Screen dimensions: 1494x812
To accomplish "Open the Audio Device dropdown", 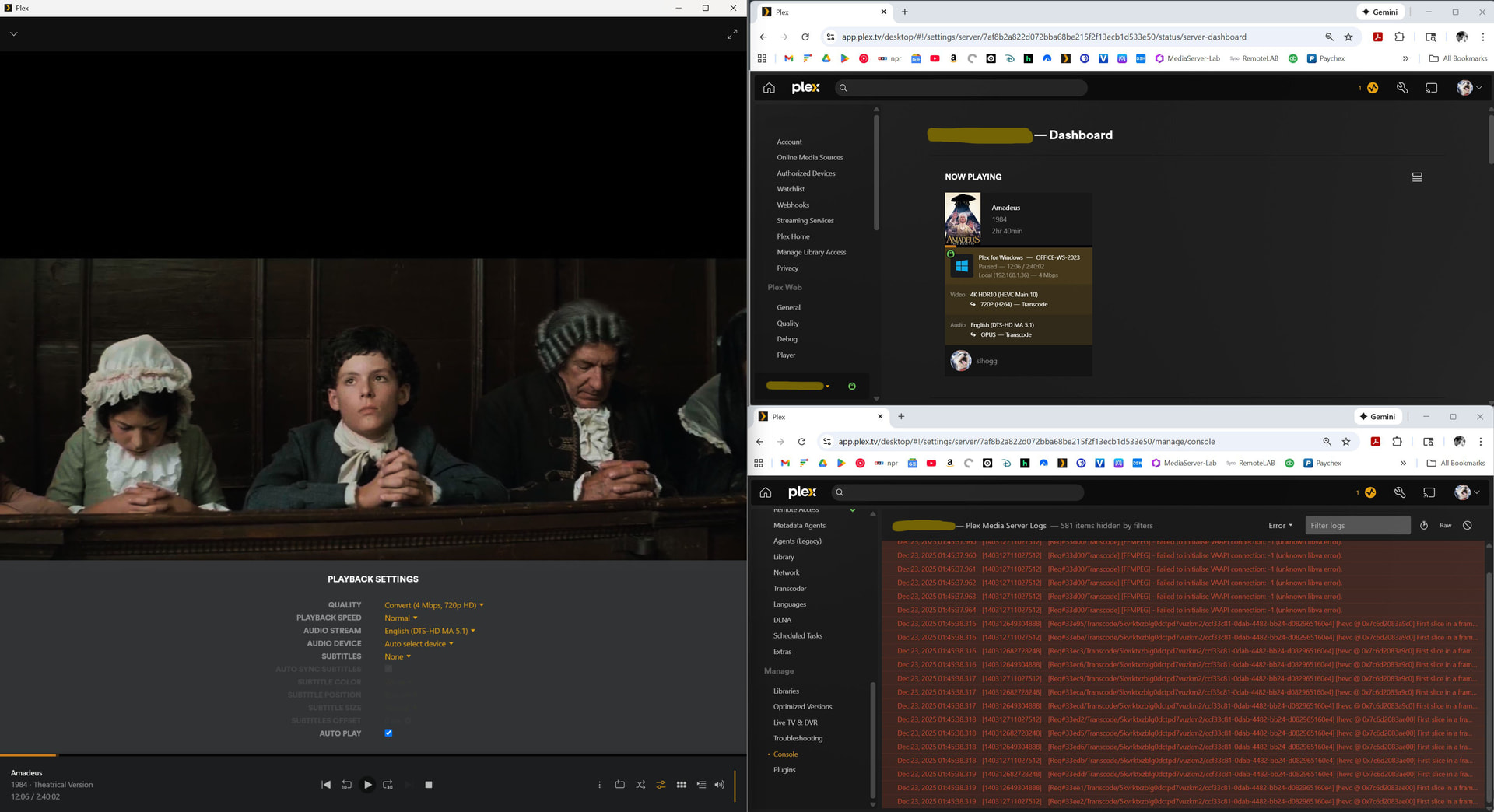I will tap(419, 644).
